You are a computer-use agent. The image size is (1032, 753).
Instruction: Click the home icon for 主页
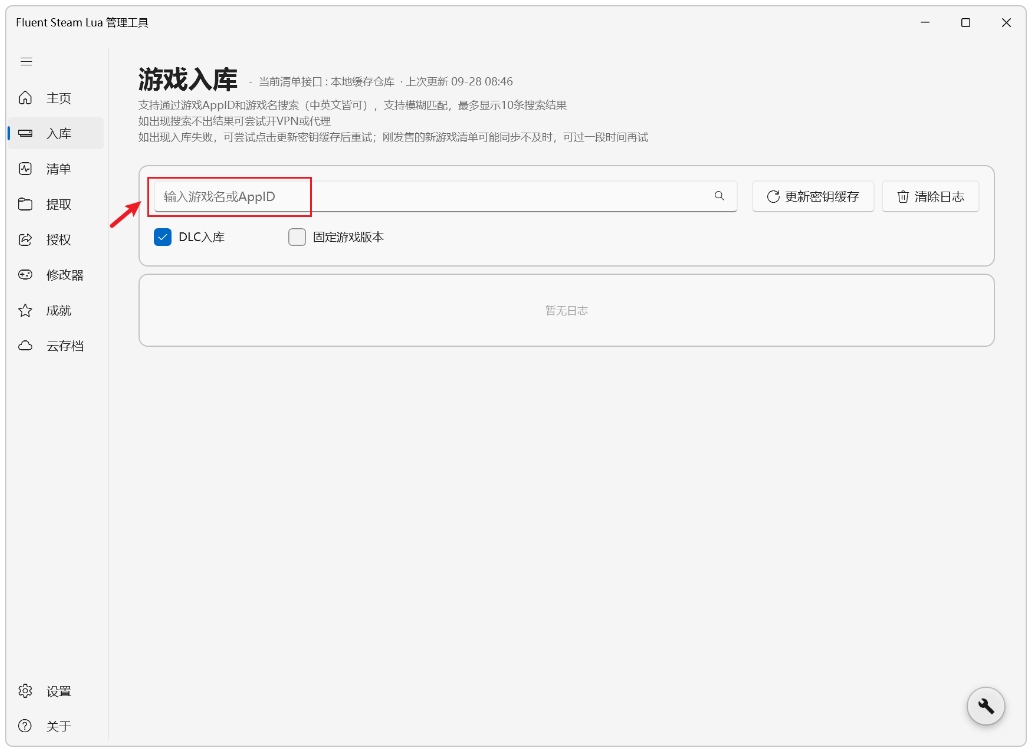[25, 98]
